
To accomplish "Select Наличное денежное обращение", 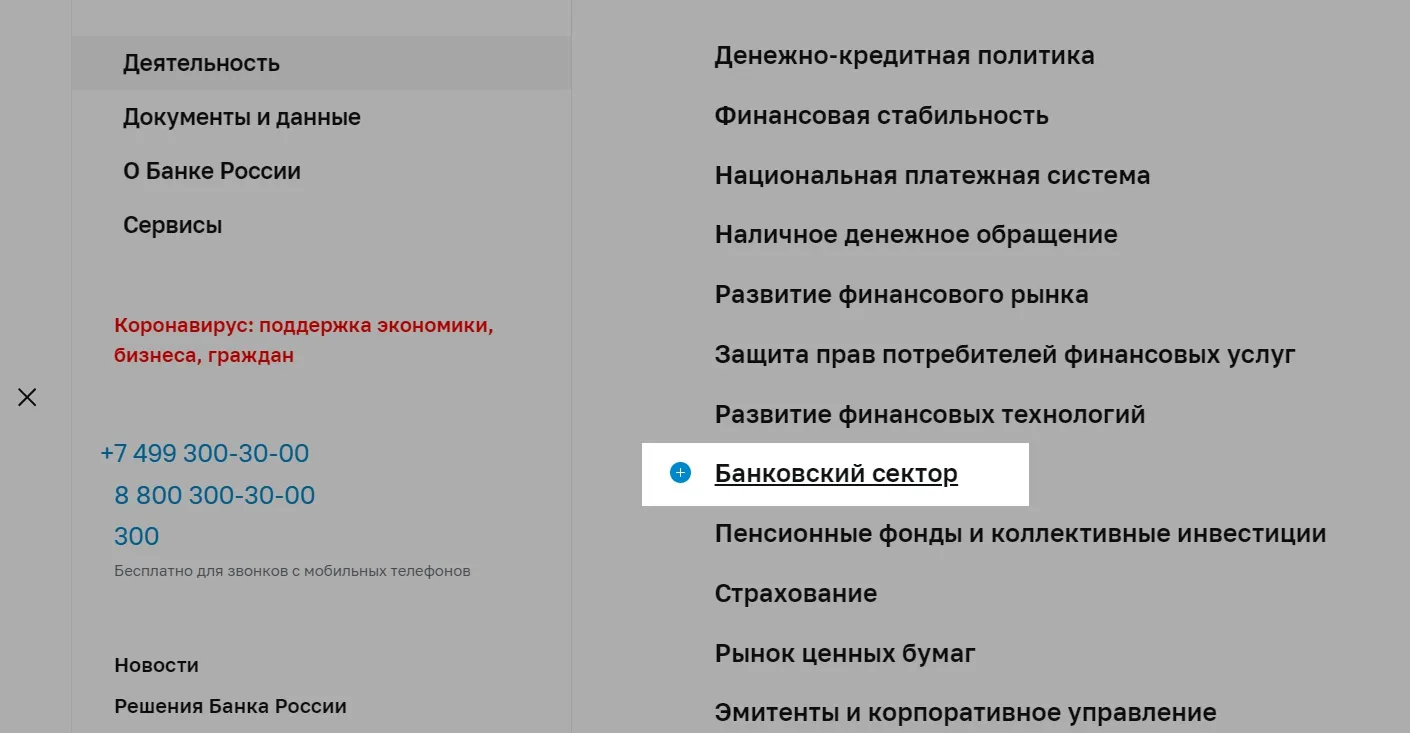I will [x=916, y=236].
